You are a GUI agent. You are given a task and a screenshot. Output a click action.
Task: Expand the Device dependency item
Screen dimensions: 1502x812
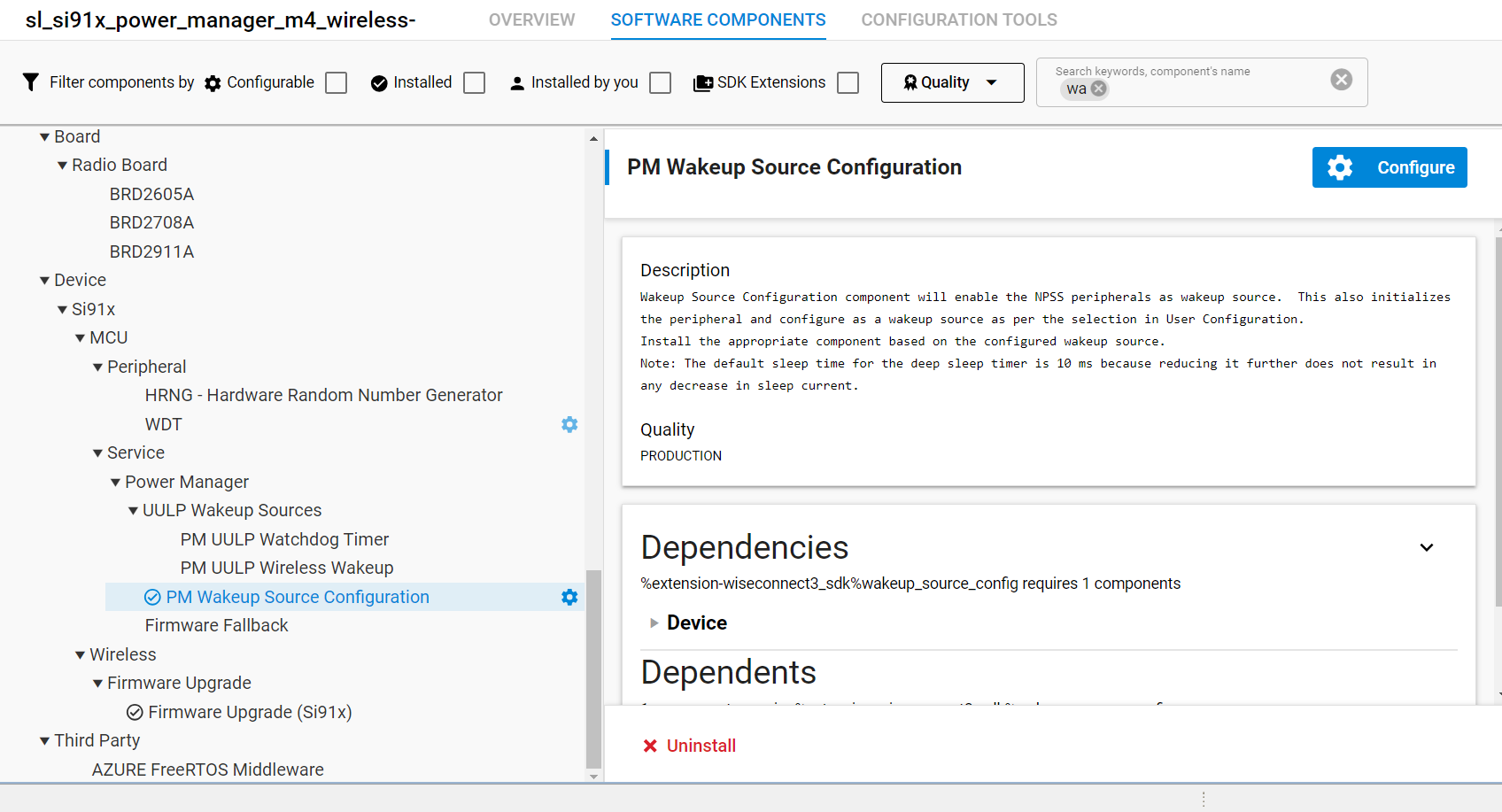pyautogui.click(x=654, y=623)
